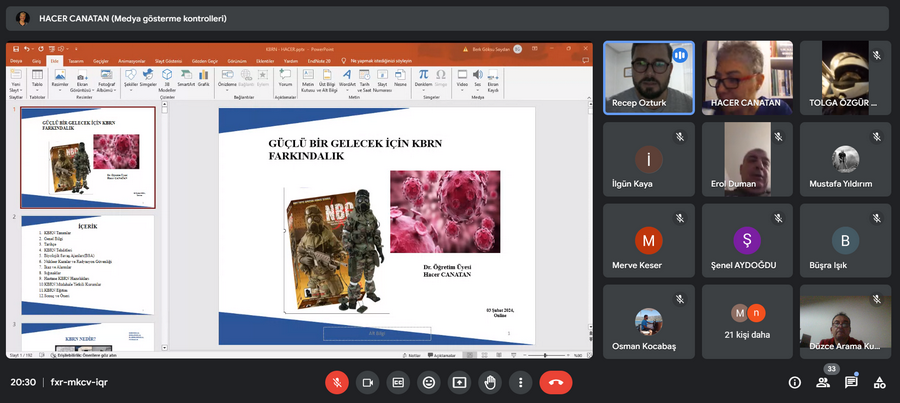Open more options three-dot menu
Viewport: 900px width, 403px height.
pos(521,382)
